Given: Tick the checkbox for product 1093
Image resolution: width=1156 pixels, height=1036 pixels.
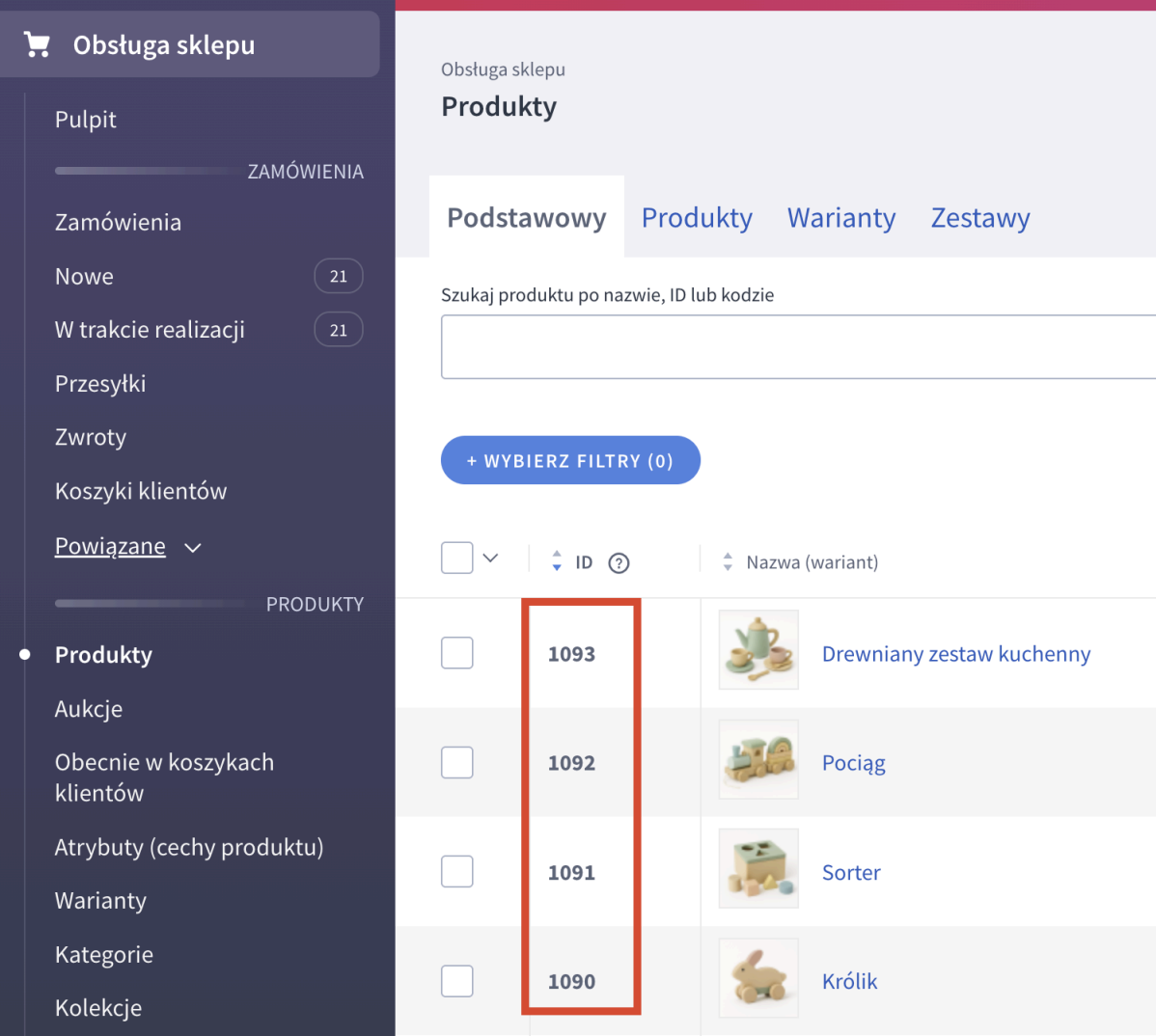Looking at the screenshot, I should (457, 653).
